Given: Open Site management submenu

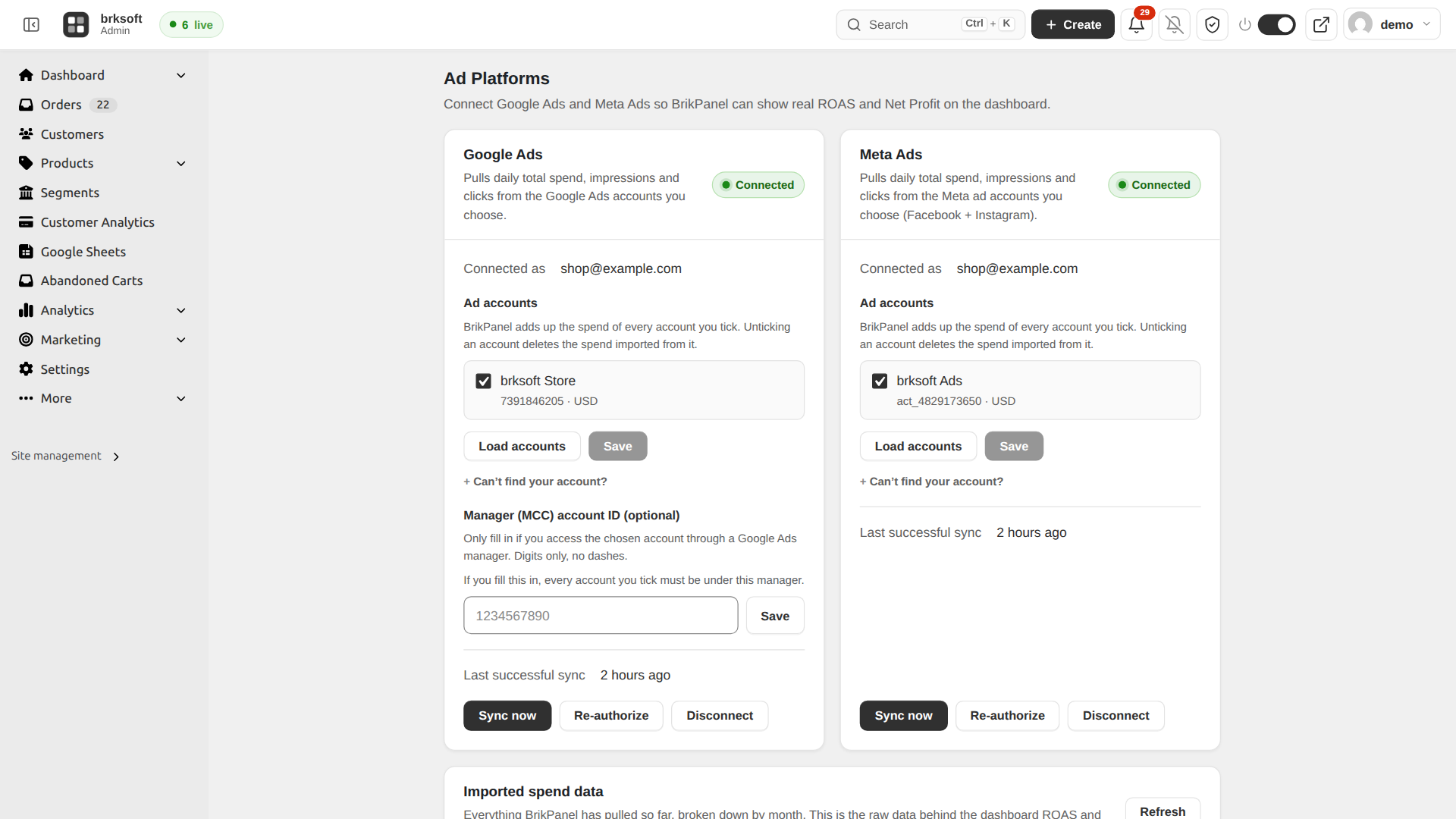Looking at the screenshot, I should click(x=65, y=456).
